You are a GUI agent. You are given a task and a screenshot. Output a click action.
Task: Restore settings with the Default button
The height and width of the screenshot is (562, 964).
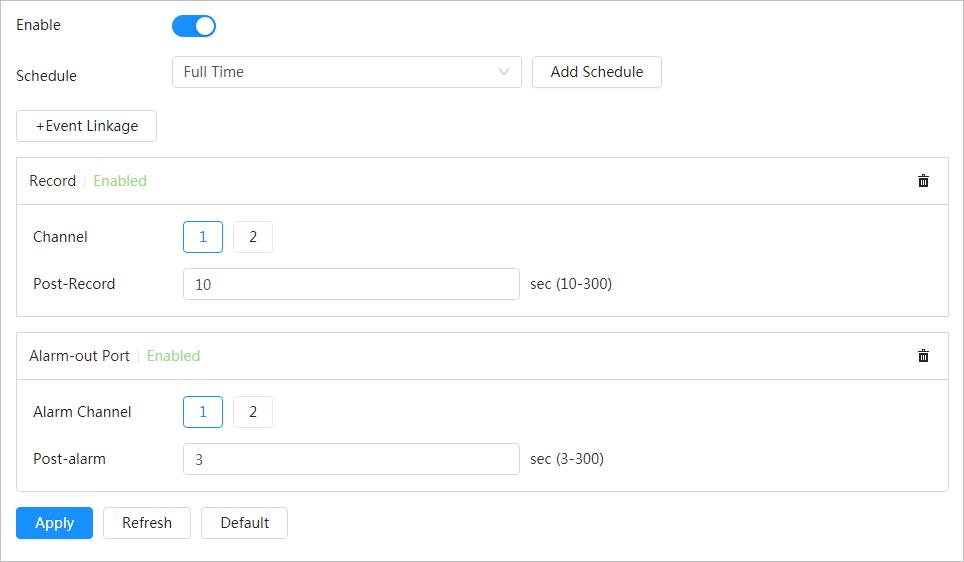244,523
